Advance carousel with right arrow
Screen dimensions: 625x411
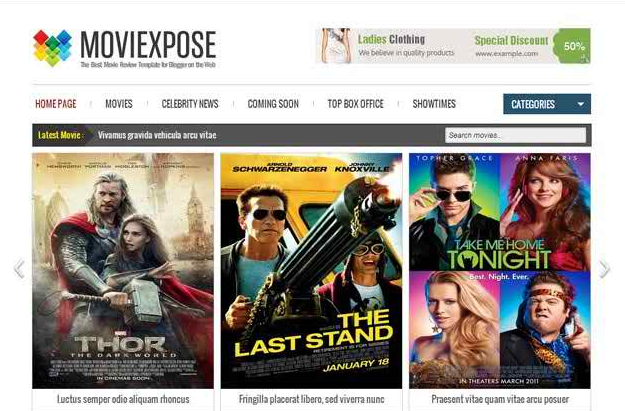(604, 269)
